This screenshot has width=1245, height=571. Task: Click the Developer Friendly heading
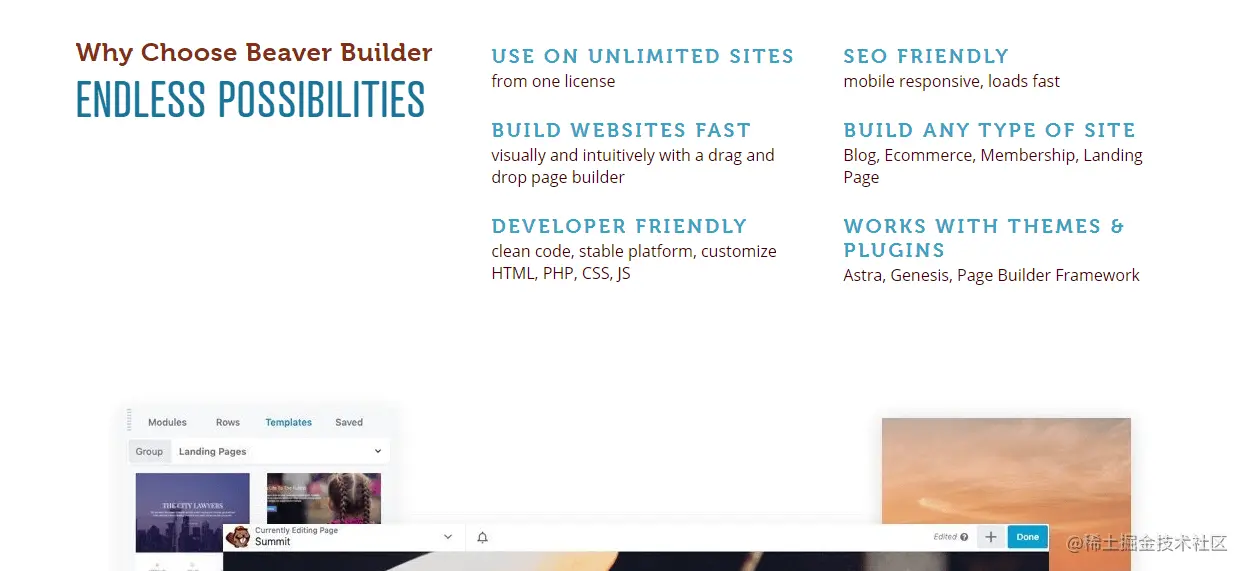pos(619,226)
